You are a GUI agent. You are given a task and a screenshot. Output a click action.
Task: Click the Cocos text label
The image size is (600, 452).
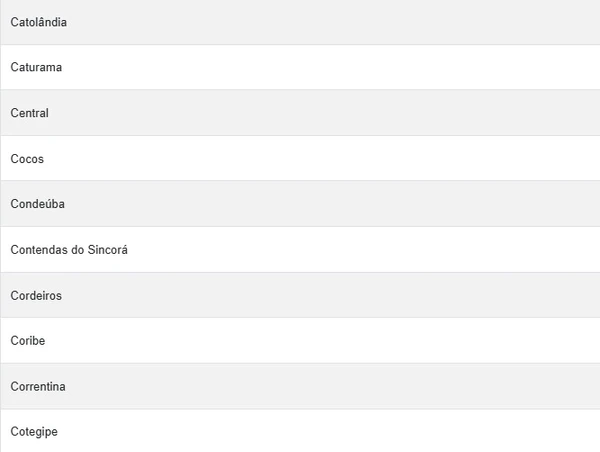(x=27, y=159)
